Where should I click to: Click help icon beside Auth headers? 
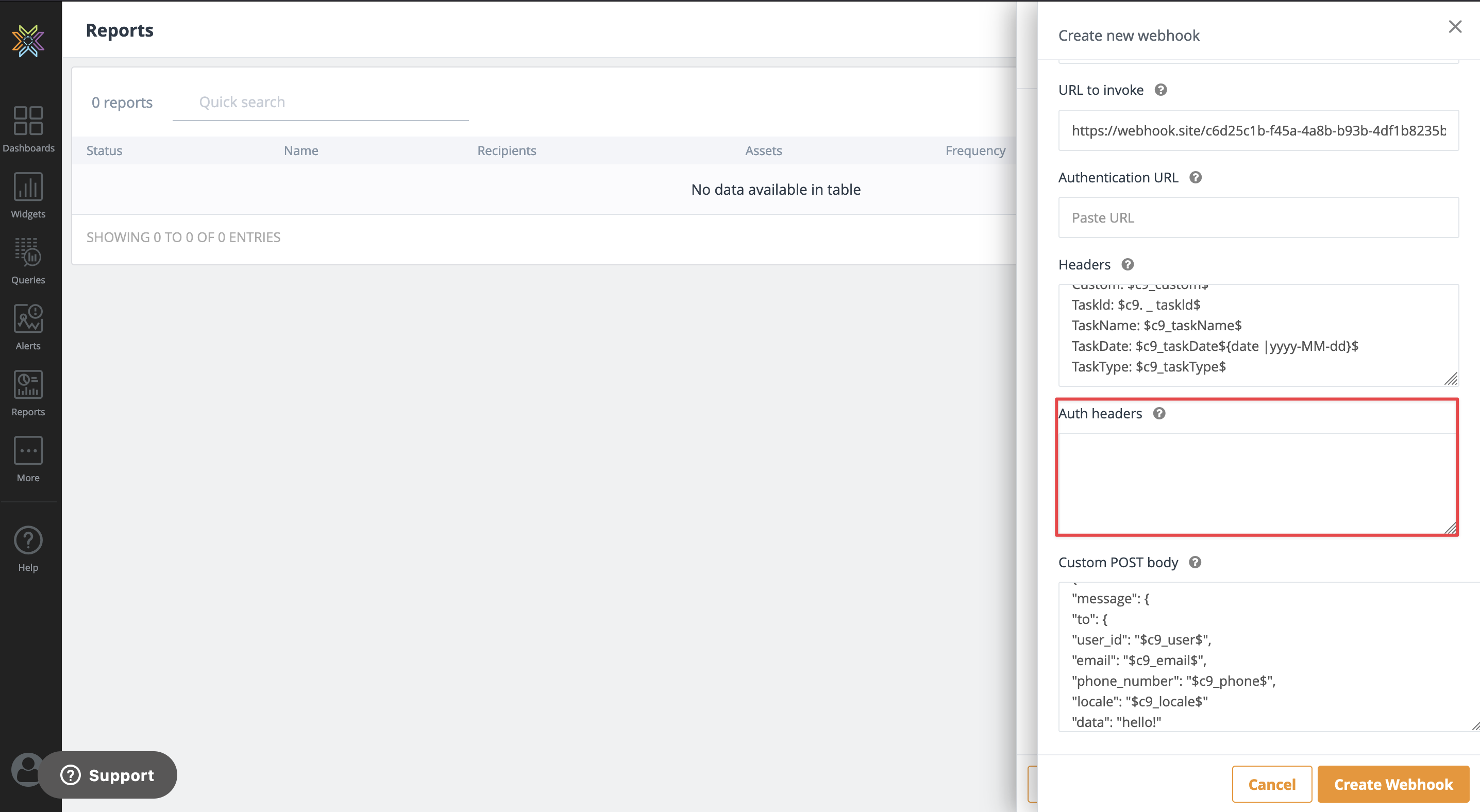(1159, 413)
